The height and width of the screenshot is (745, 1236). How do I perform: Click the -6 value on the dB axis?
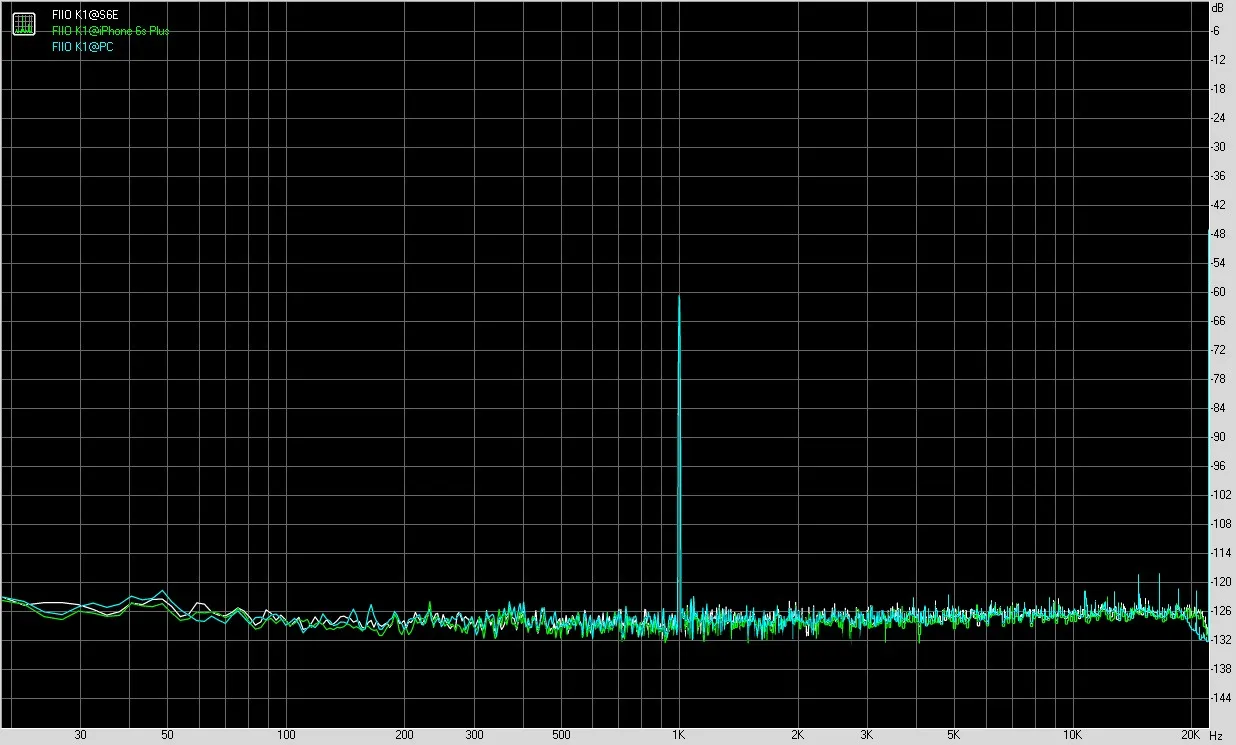[1216, 31]
